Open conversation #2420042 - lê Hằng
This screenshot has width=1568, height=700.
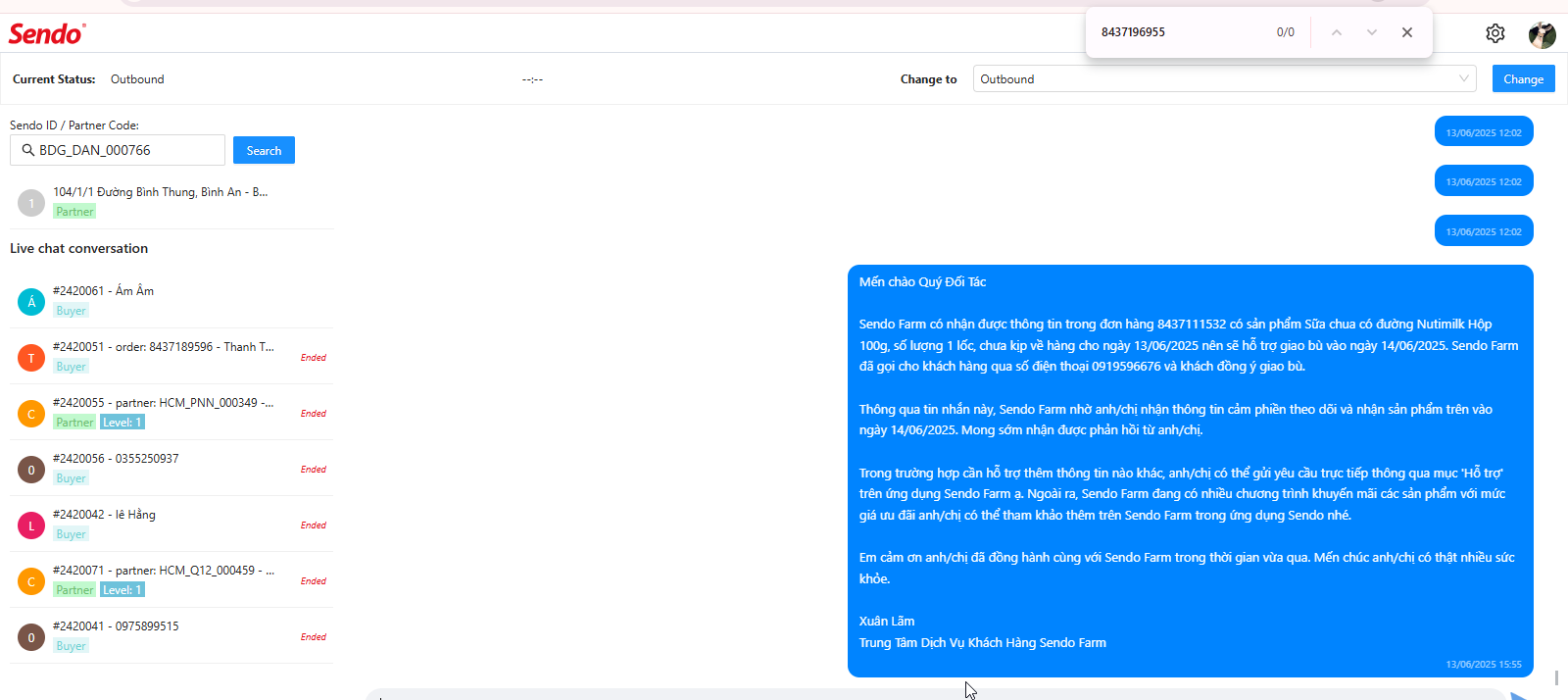(171, 524)
